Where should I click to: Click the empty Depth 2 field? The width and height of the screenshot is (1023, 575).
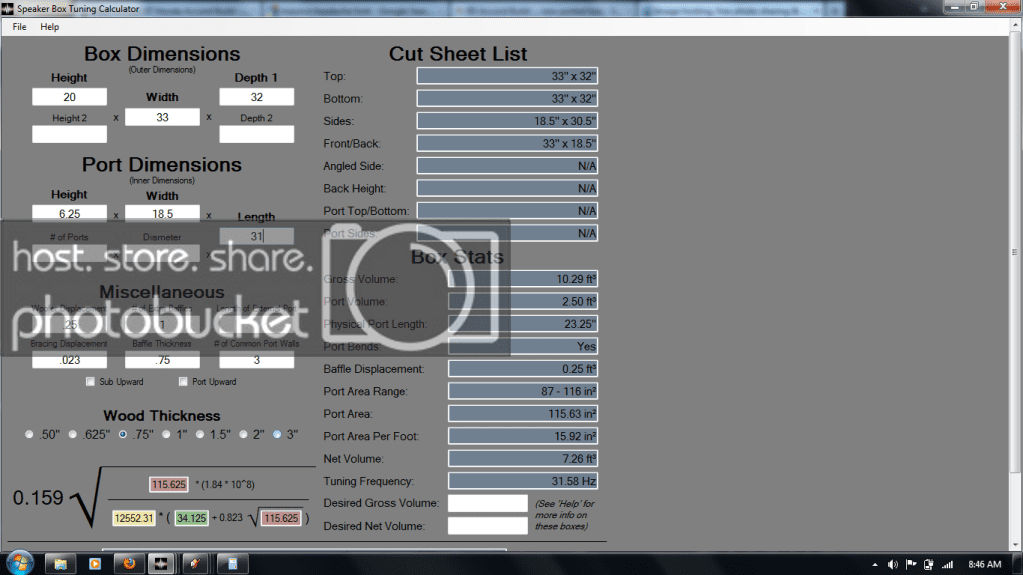256,134
